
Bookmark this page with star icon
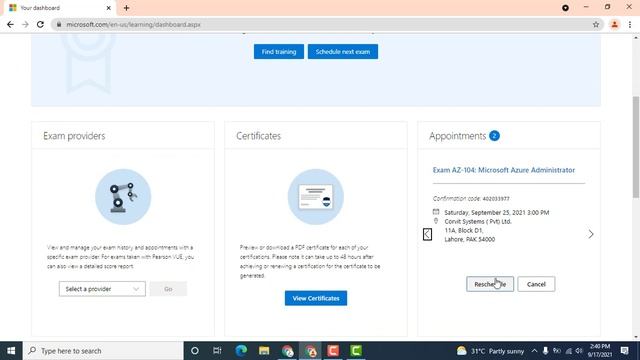click(x=596, y=24)
